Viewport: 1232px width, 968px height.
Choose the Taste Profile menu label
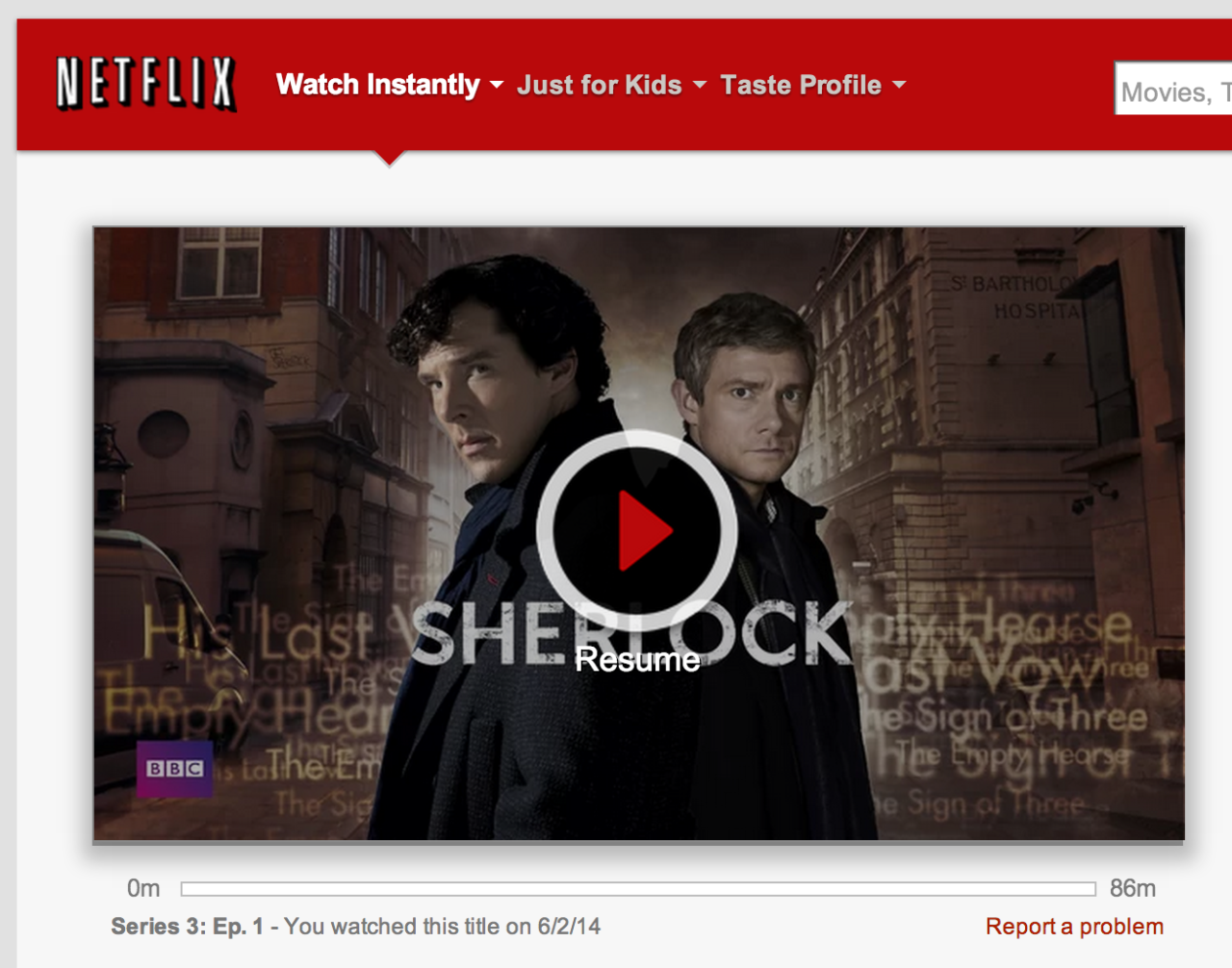click(x=801, y=85)
